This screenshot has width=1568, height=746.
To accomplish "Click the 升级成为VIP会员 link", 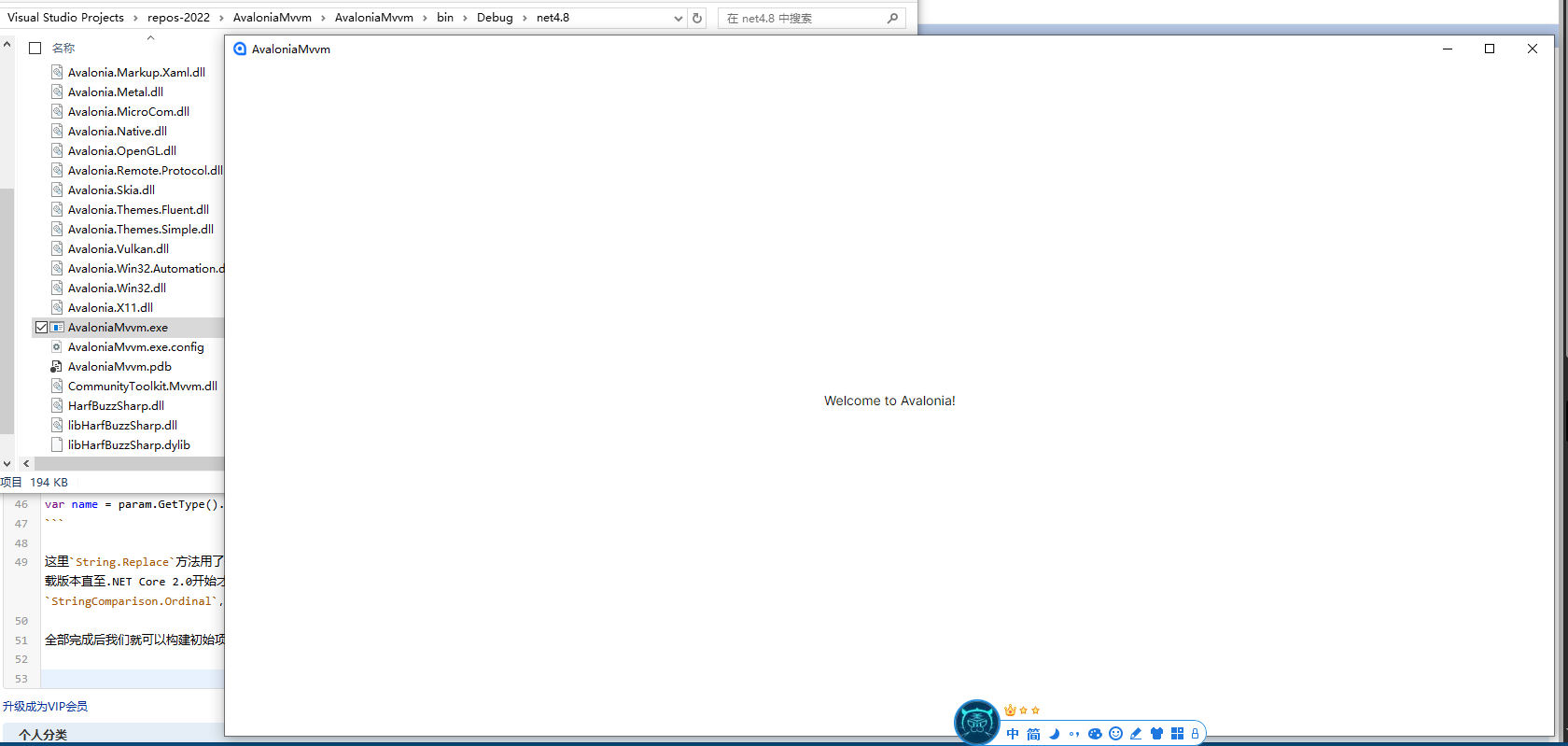I will coord(45,707).
